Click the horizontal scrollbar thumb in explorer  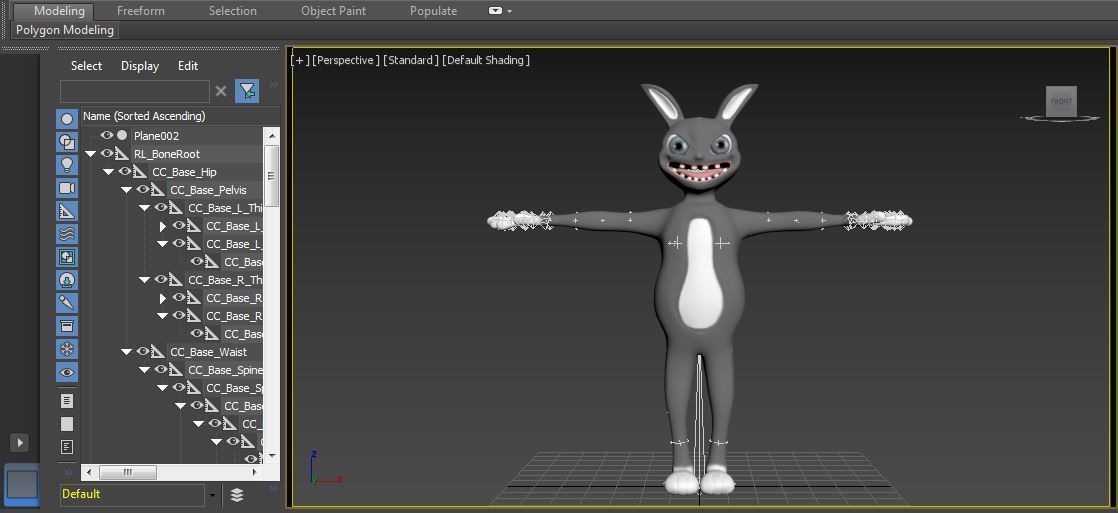tap(128, 472)
